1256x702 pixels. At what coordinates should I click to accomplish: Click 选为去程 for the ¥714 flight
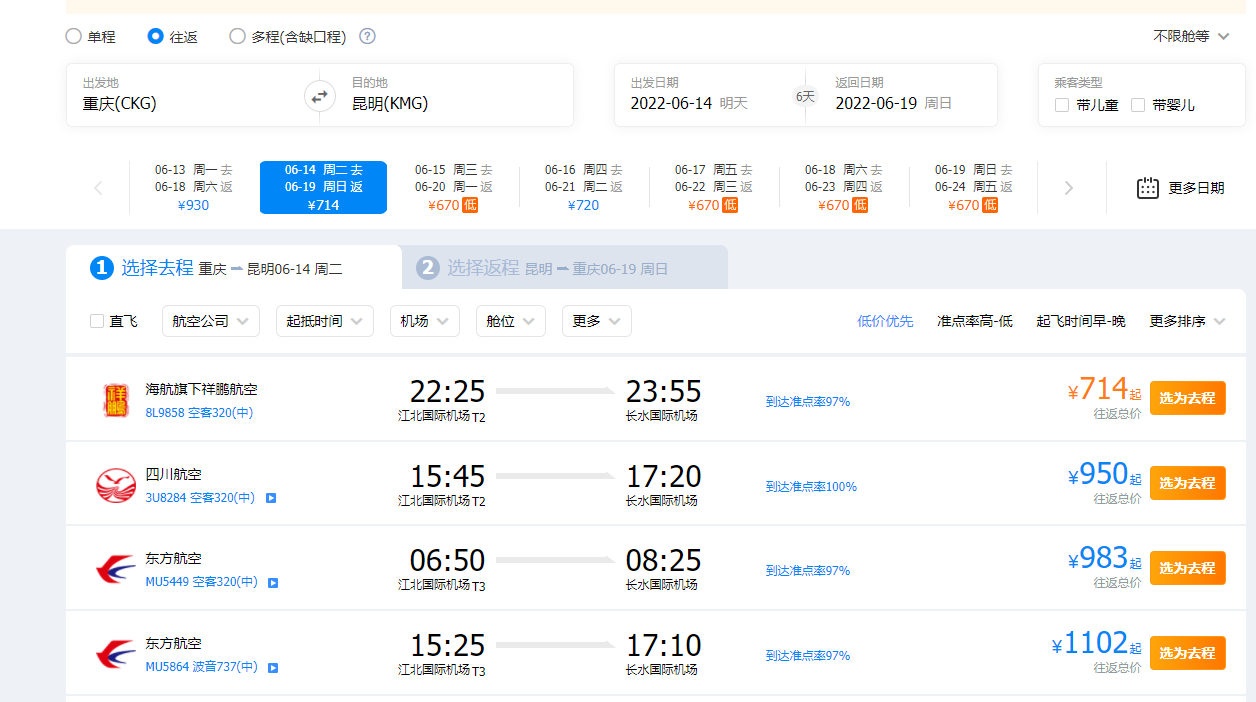[1187, 398]
